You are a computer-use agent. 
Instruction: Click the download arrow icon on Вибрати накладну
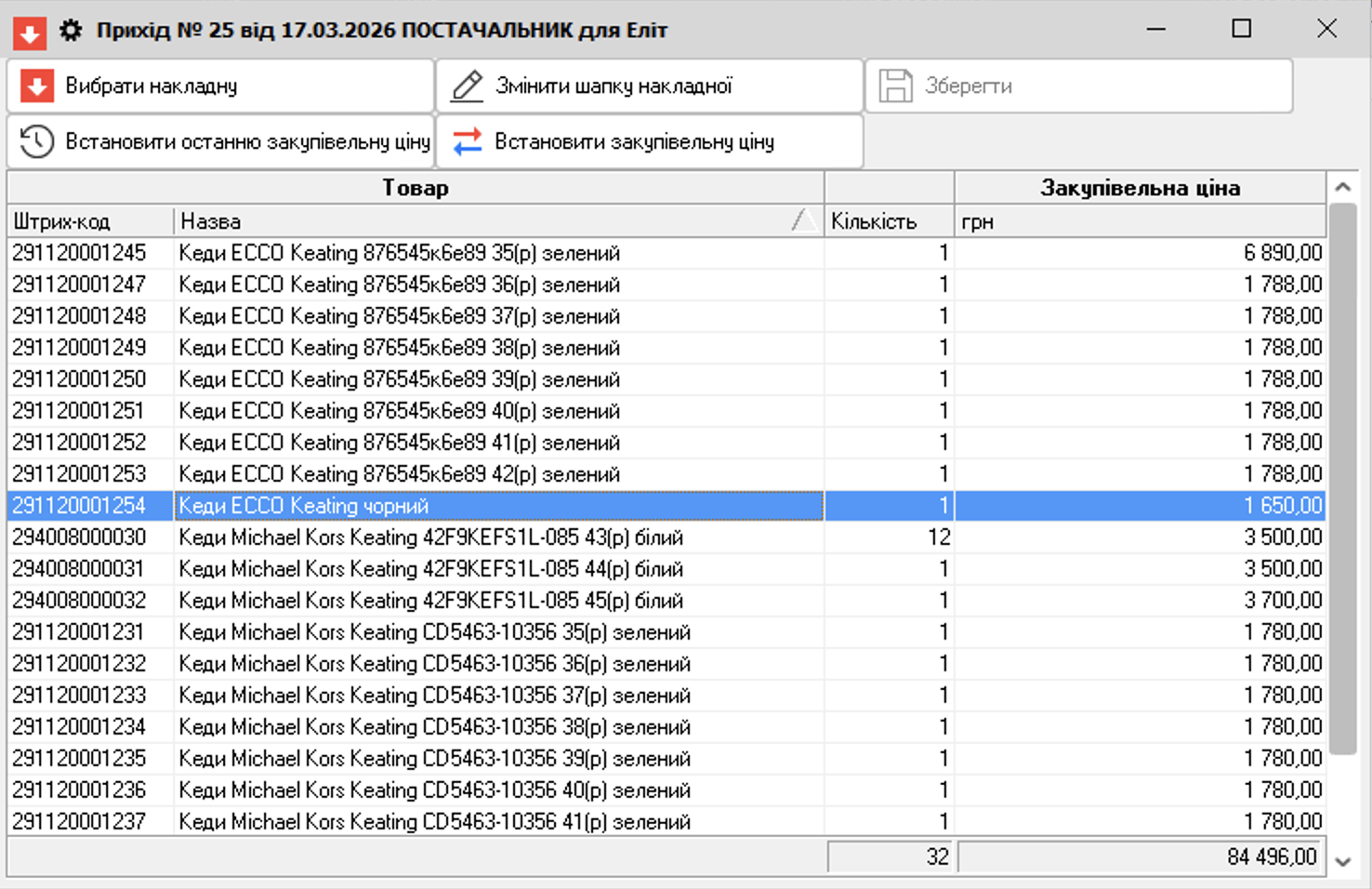pos(36,86)
